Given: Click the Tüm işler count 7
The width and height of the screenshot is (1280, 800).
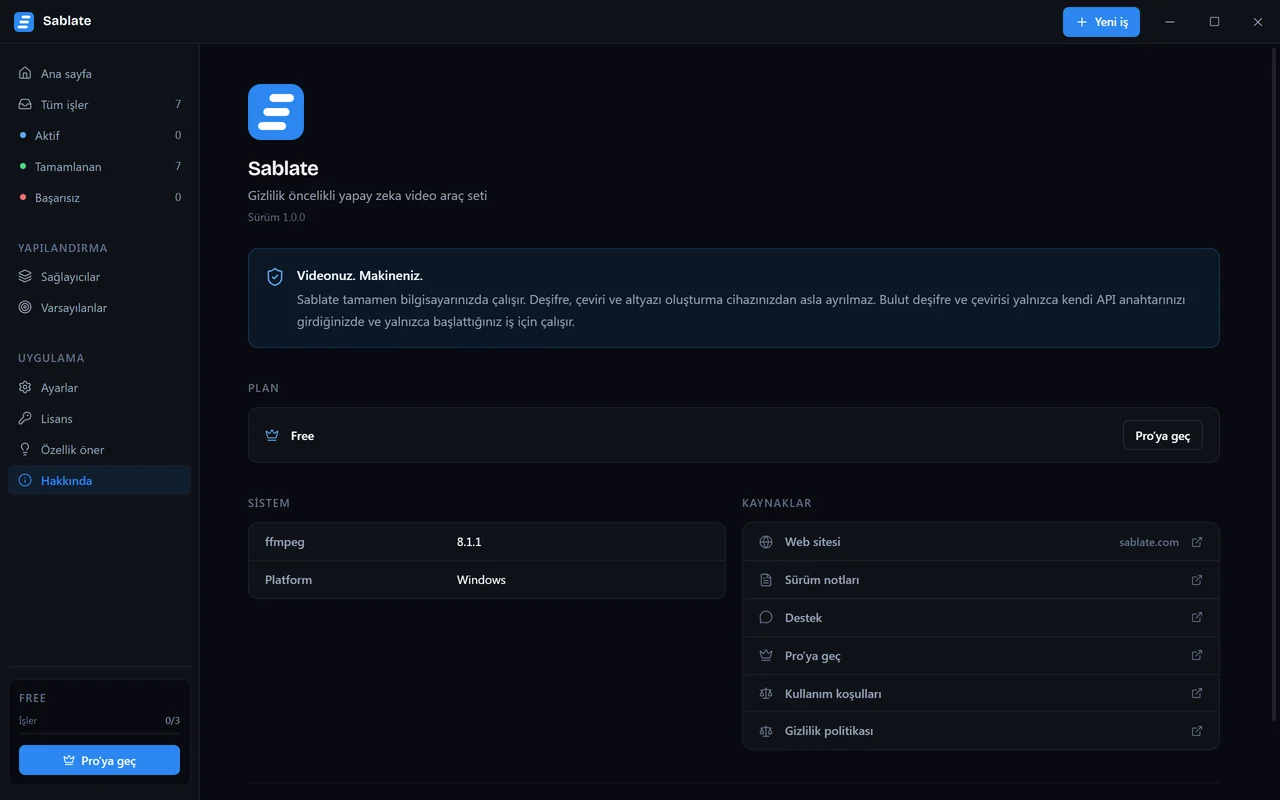Looking at the screenshot, I should coord(178,105).
